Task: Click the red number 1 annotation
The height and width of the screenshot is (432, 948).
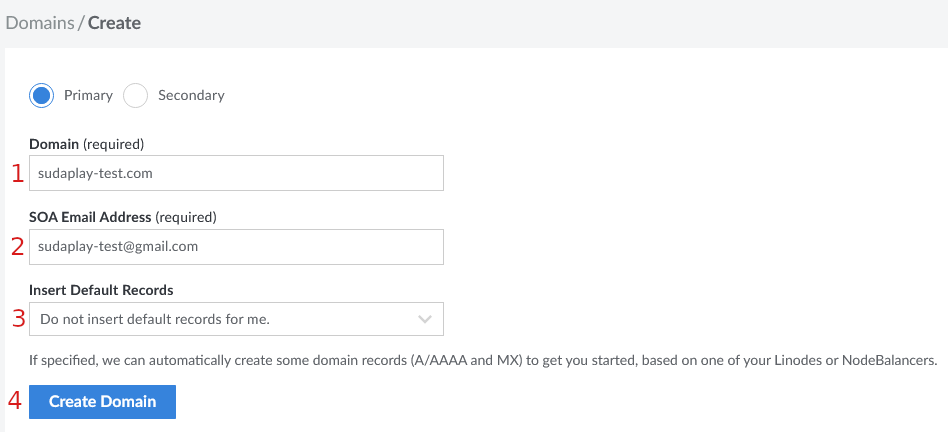Action: 18,173
